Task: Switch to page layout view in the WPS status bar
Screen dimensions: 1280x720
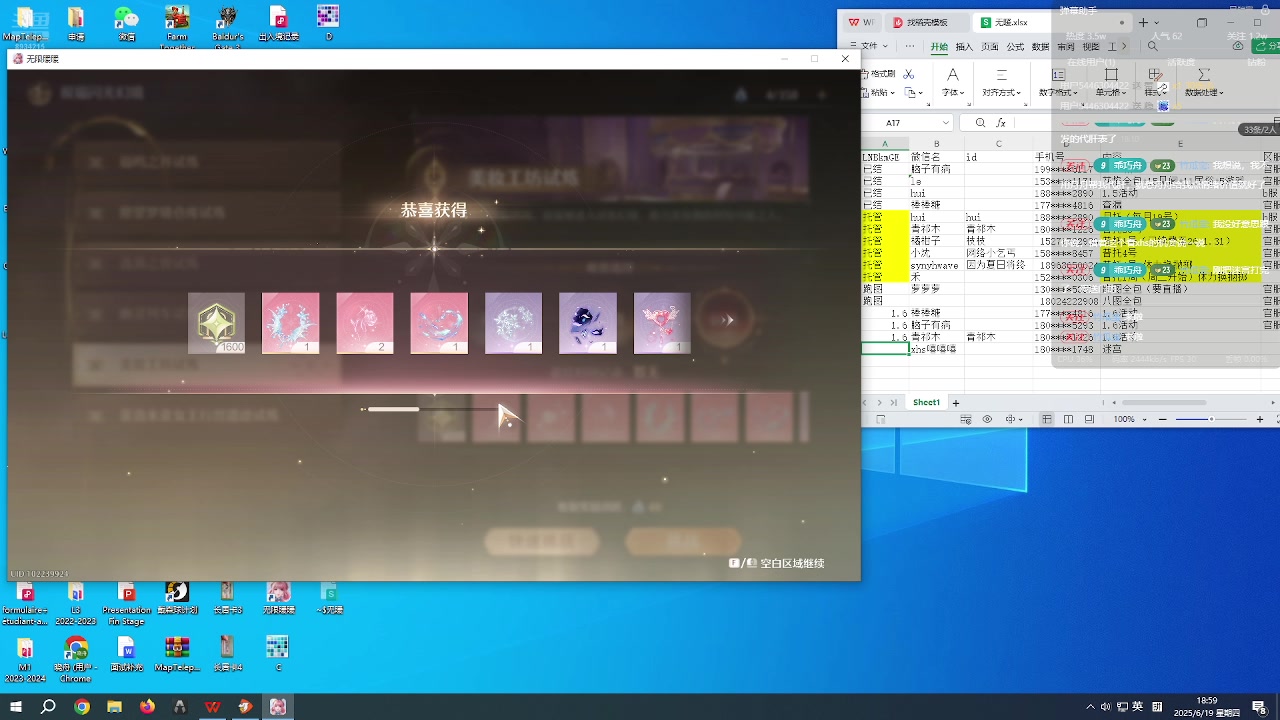Action: 1068,419
